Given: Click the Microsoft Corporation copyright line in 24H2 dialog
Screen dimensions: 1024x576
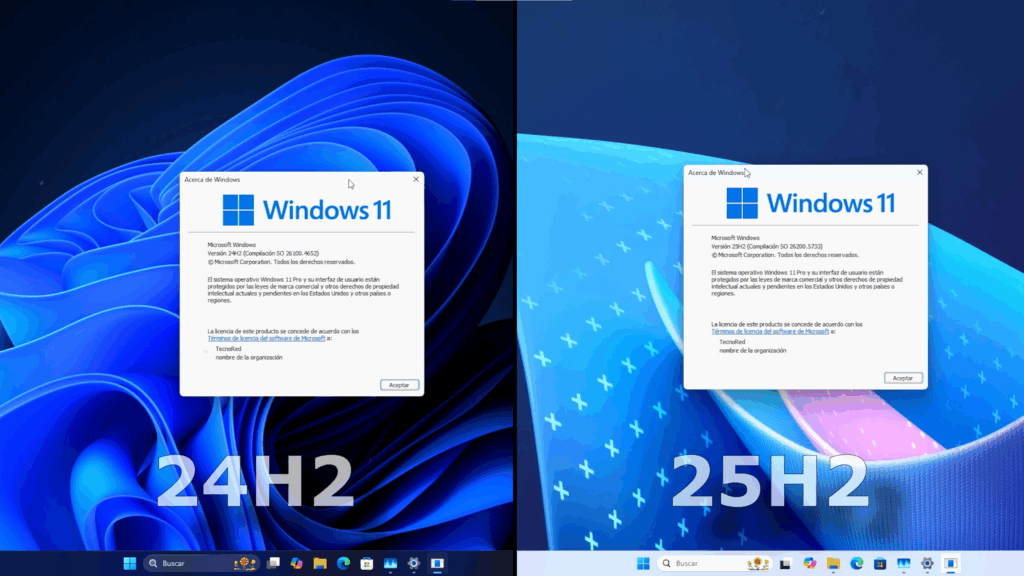Looking at the screenshot, I should [x=281, y=262].
